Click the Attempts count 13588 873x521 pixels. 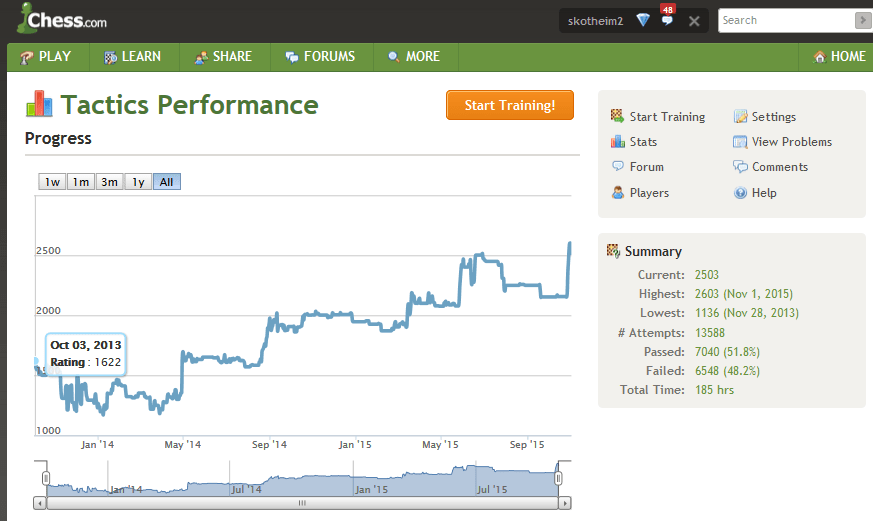pyautogui.click(x=710, y=333)
